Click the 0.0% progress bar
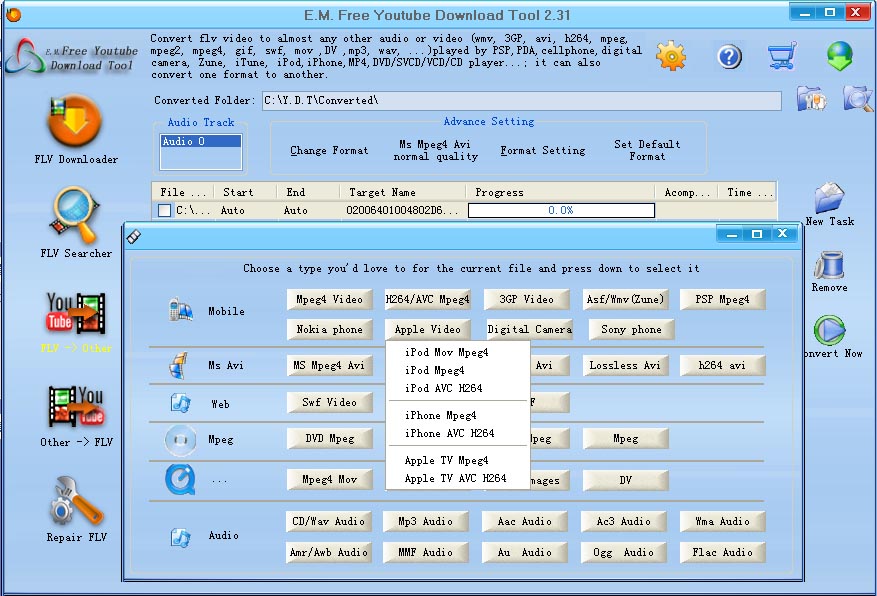Screen dimensions: 877x596 pyautogui.click(x=561, y=210)
